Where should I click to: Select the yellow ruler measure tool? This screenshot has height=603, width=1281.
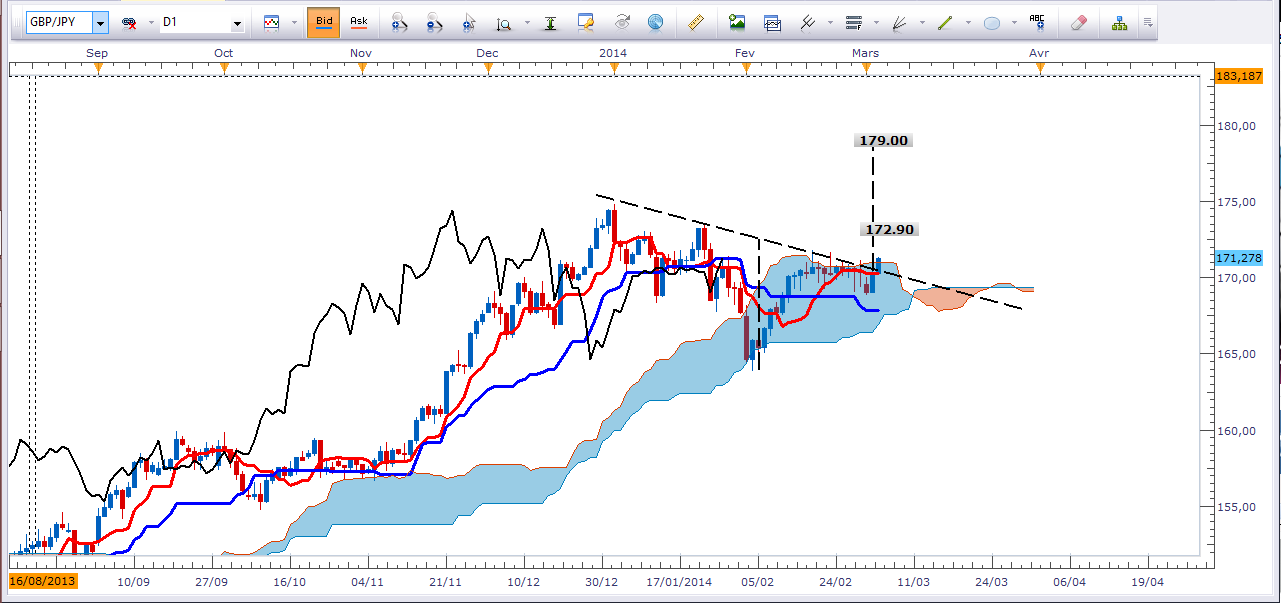[697, 22]
